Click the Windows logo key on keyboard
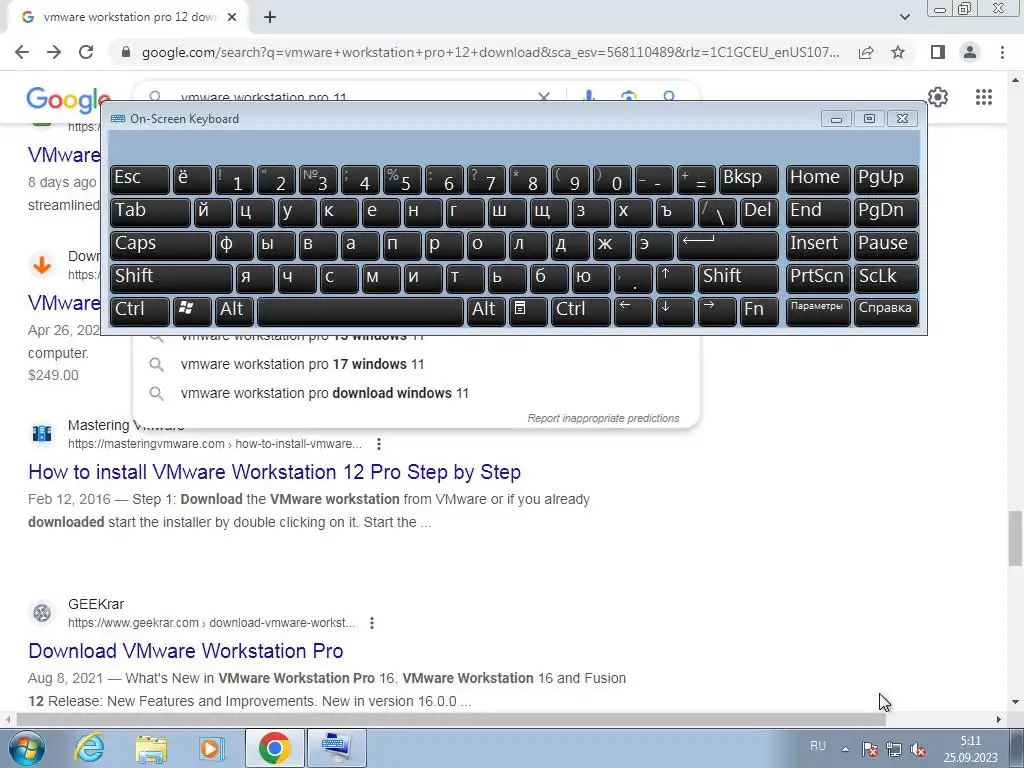 pyautogui.click(x=192, y=310)
